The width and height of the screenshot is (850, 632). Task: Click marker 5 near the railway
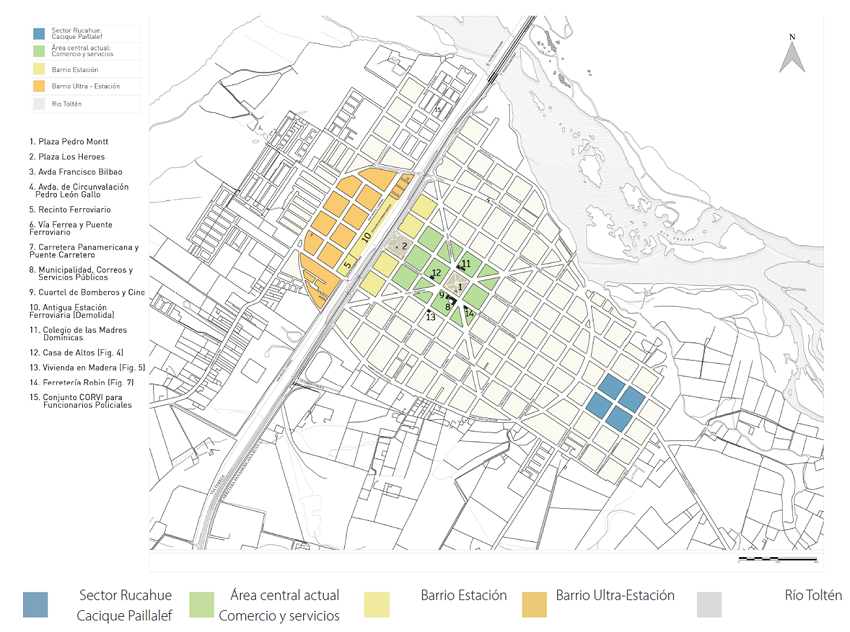pos(348,266)
